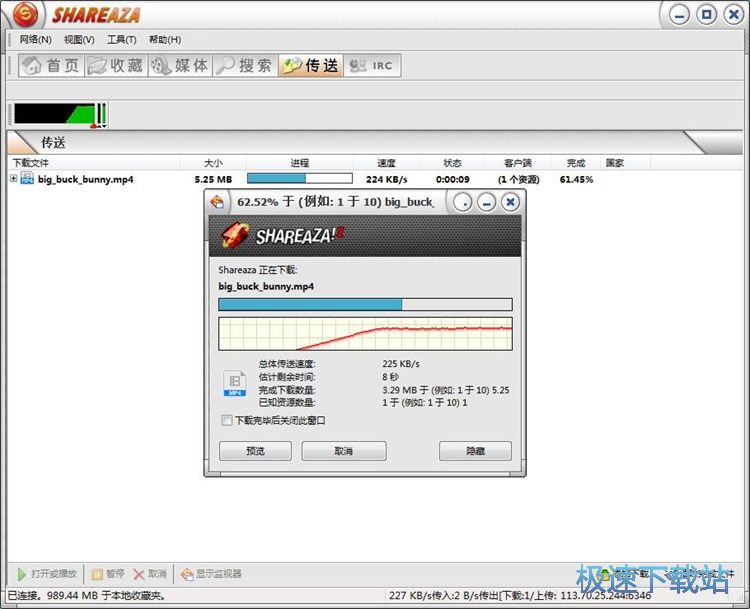Click the MP4 document icon in the dialog
Screen dimensions: 750x609
point(235,383)
